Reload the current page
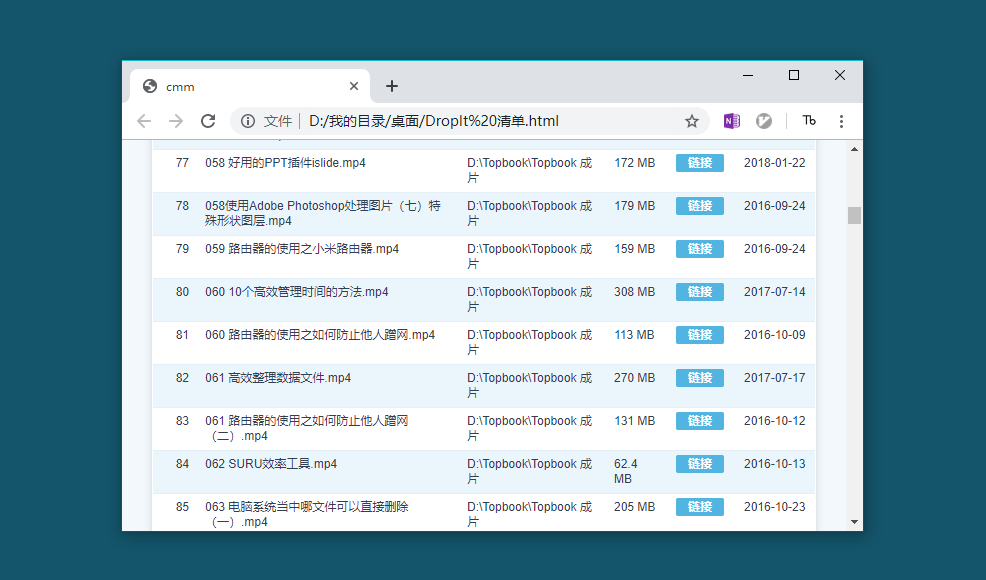This screenshot has width=986, height=580. 208,120
